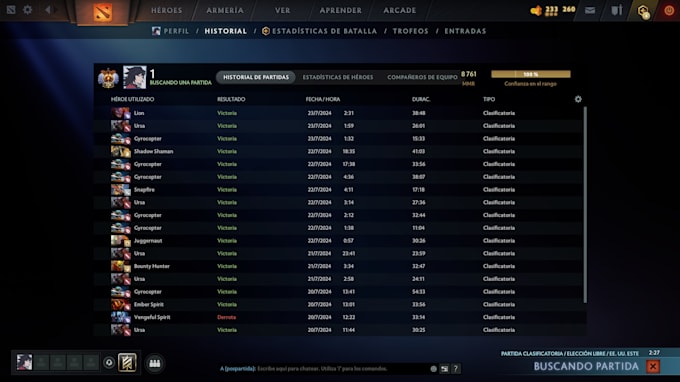680x382 pixels.
Task: Open the player profile avatar picture
Action: coord(134,77)
